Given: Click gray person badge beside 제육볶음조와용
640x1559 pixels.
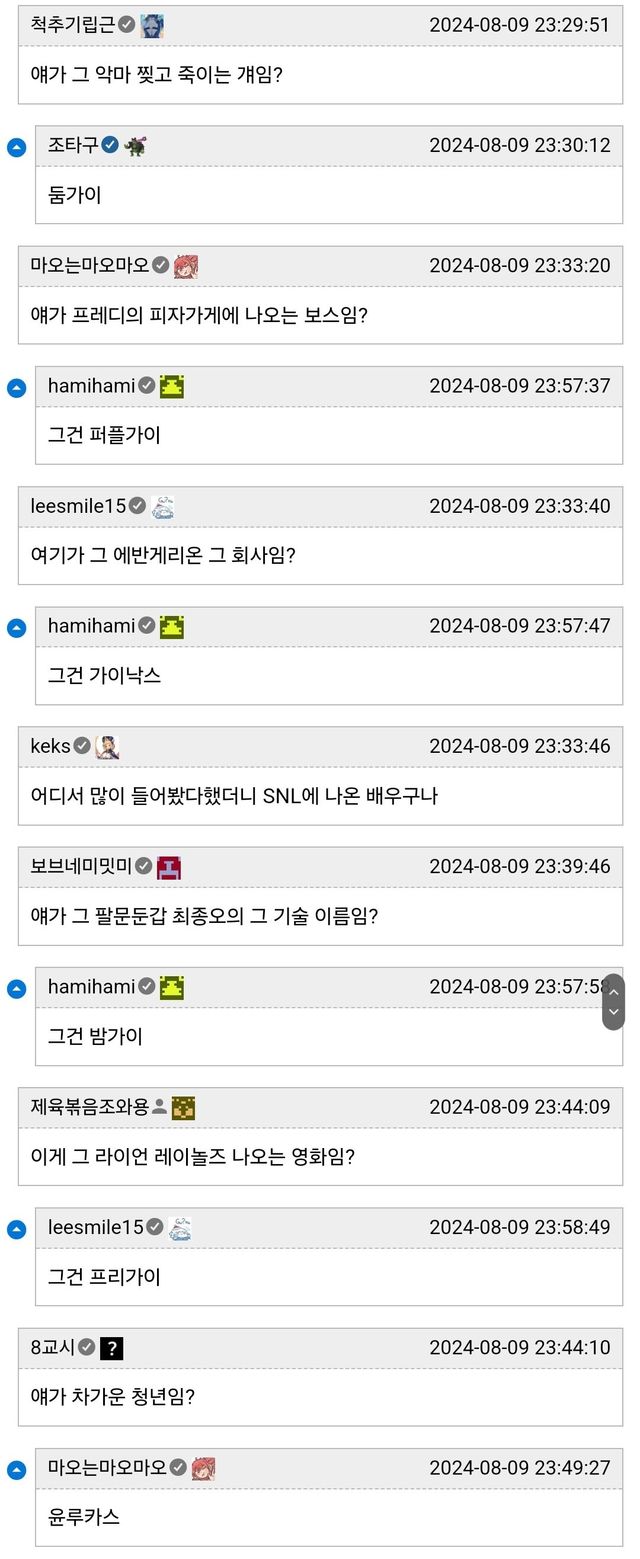Looking at the screenshot, I should tap(159, 1107).
